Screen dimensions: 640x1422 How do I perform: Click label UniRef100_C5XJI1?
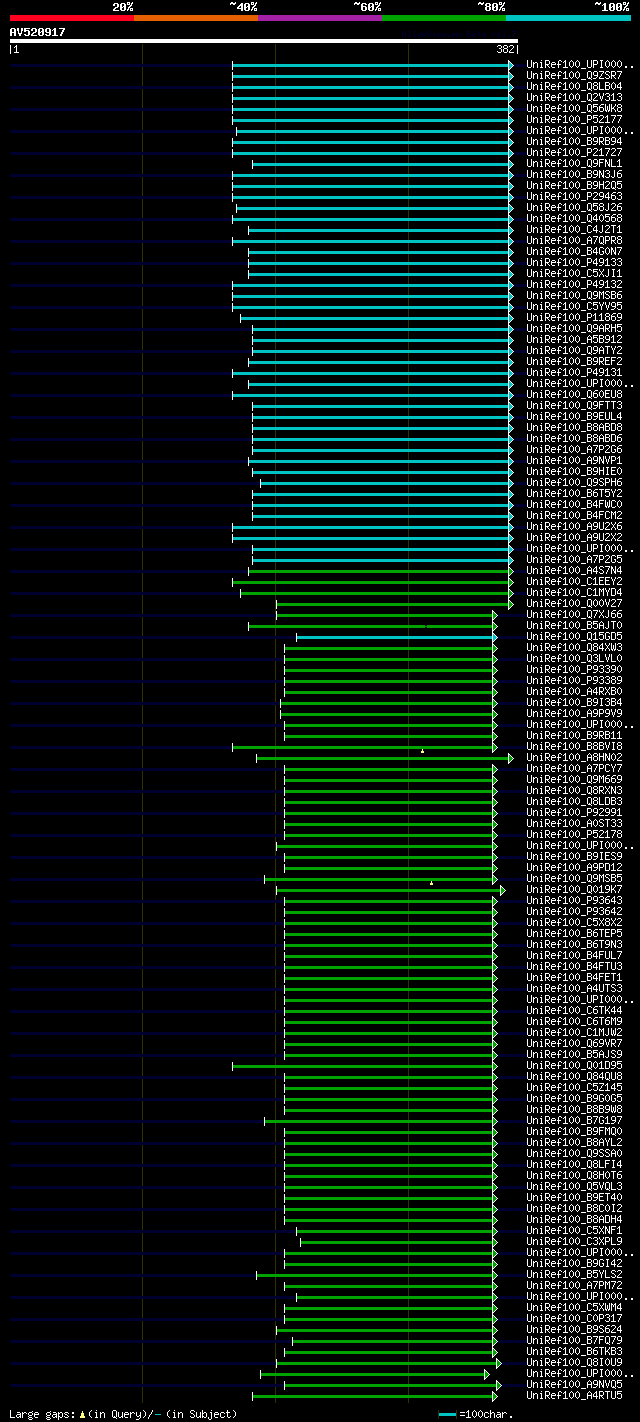[x=574, y=274]
